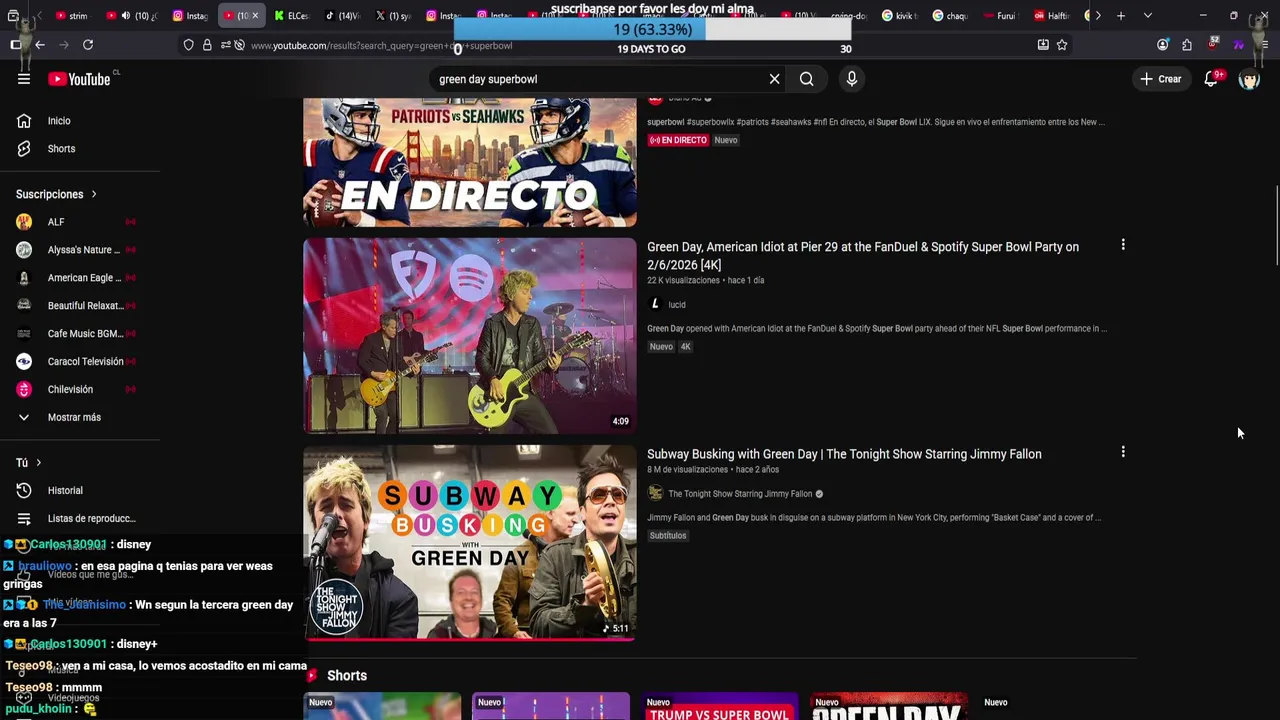Click the browser address bar URL
The height and width of the screenshot is (720, 1280).
click(381, 46)
